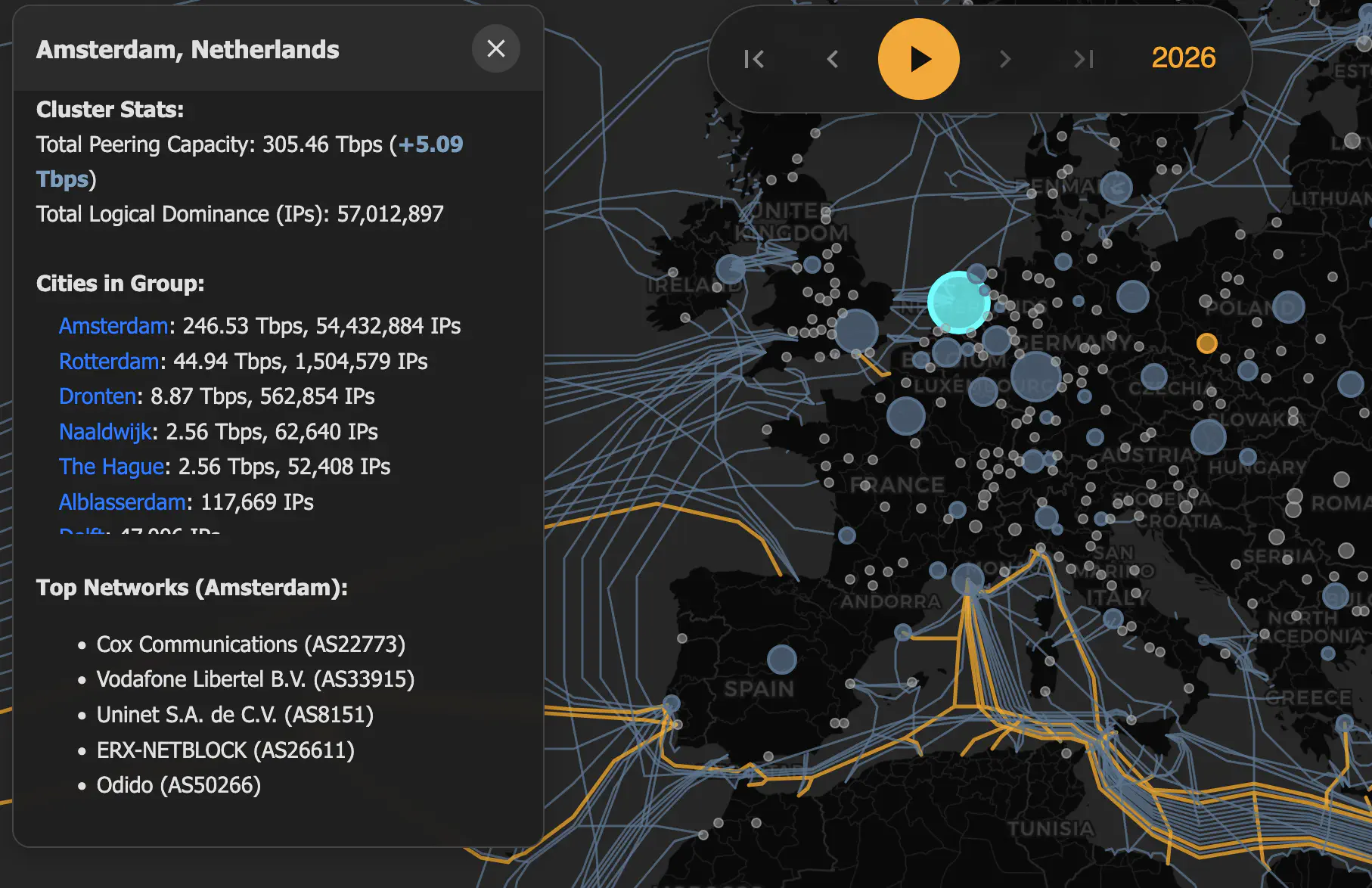Select the large bubble over Spain
Image resolution: width=1372 pixels, height=888 pixels.
[x=781, y=660]
